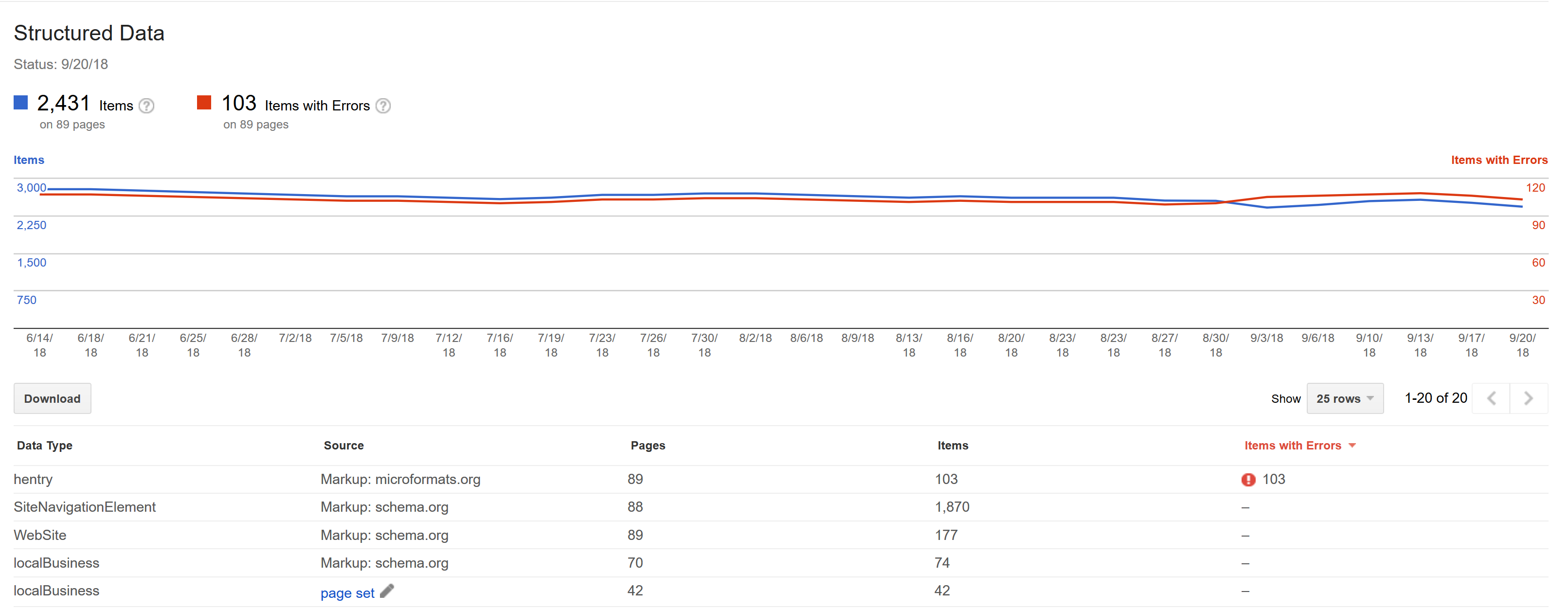This screenshot has width=1568, height=610.
Task: Click the 88 pages value
Action: (x=635, y=507)
